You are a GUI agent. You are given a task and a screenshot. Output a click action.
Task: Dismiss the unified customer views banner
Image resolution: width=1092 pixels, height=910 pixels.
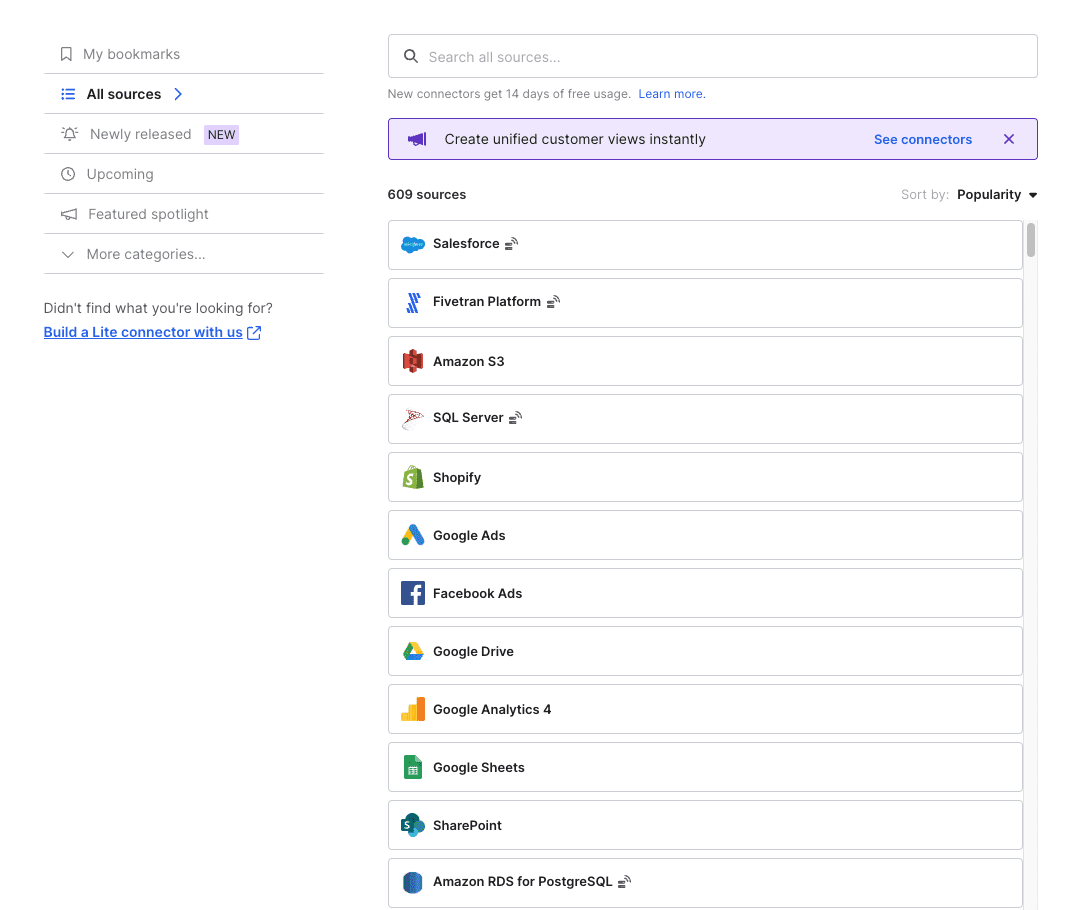(1009, 139)
